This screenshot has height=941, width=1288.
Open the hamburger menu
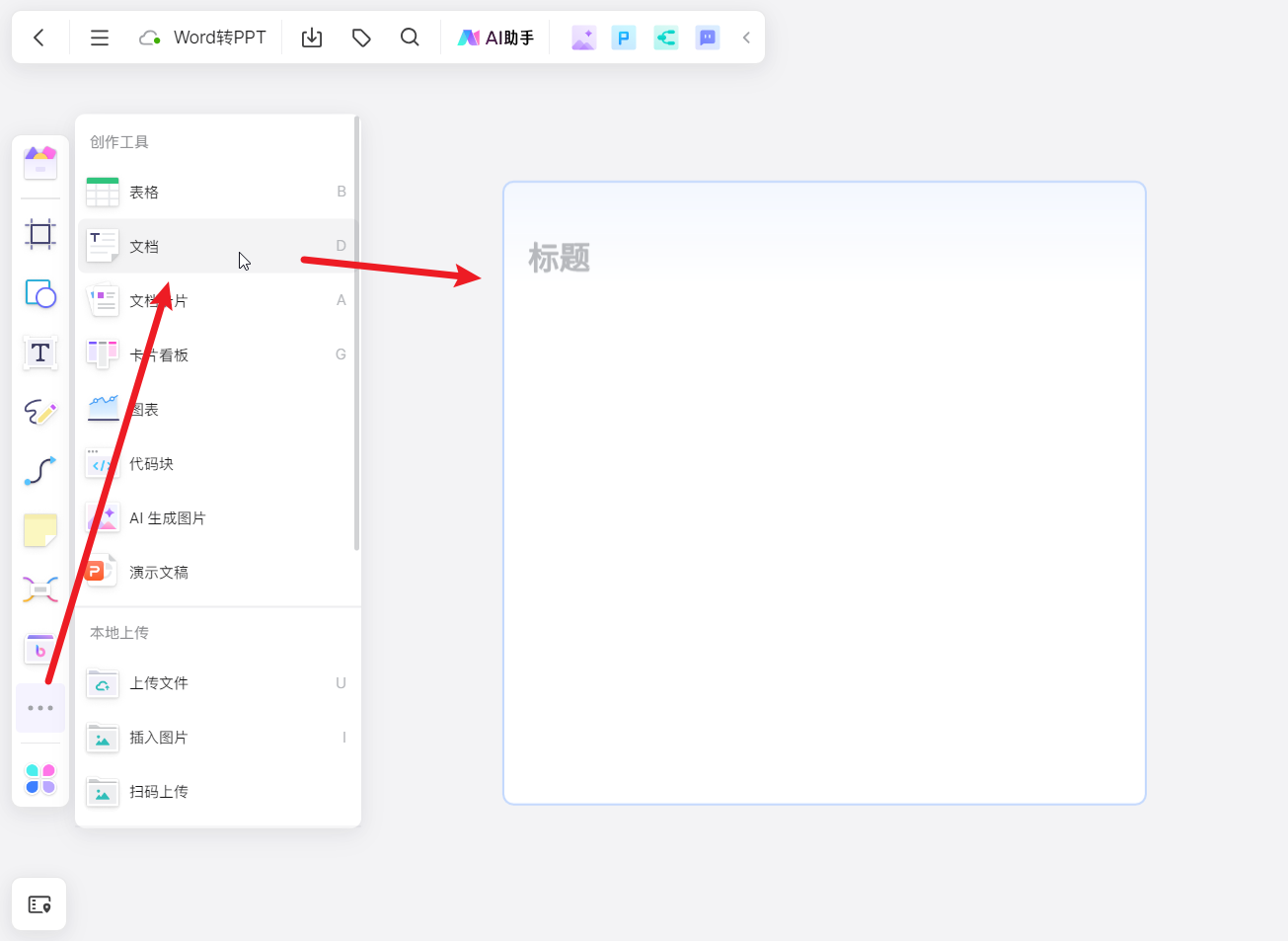(x=100, y=38)
